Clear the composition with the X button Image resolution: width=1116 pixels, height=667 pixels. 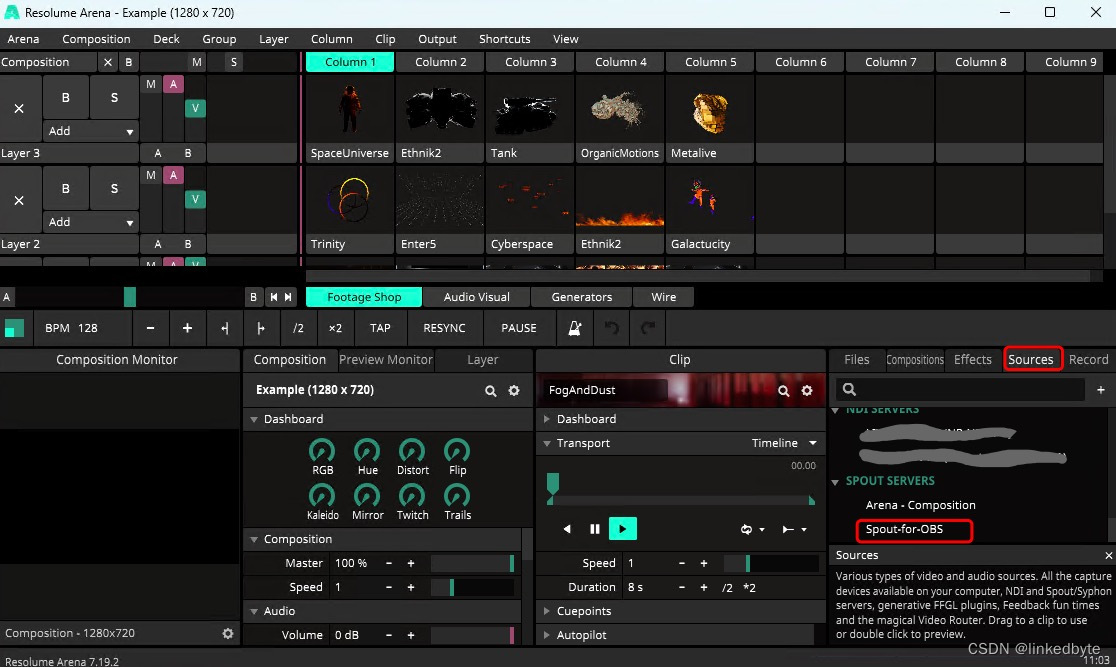pyautogui.click(x=107, y=62)
